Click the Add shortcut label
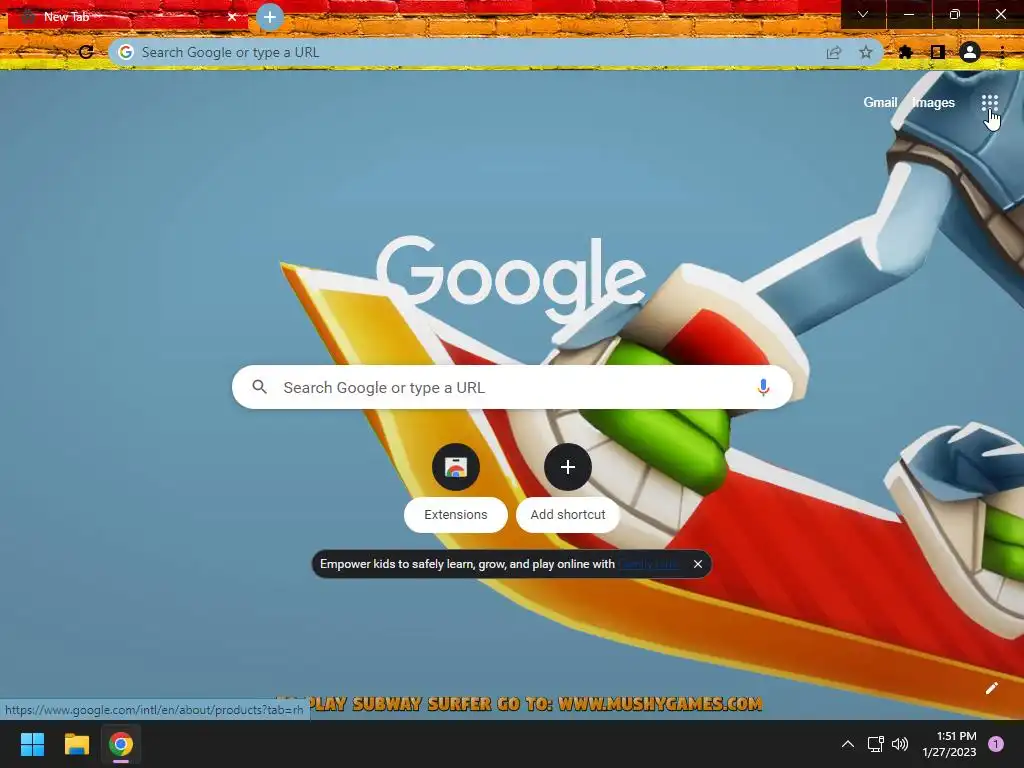1024x768 pixels. pyautogui.click(x=568, y=515)
